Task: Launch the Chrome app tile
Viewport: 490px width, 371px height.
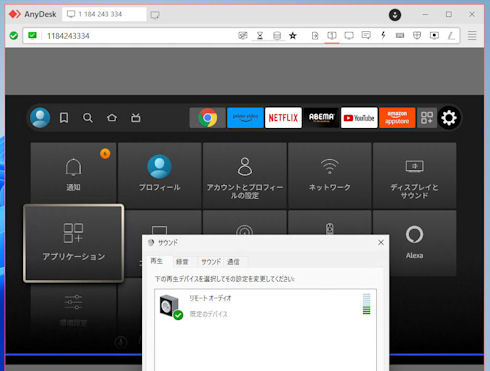Action: pyautogui.click(x=207, y=118)
